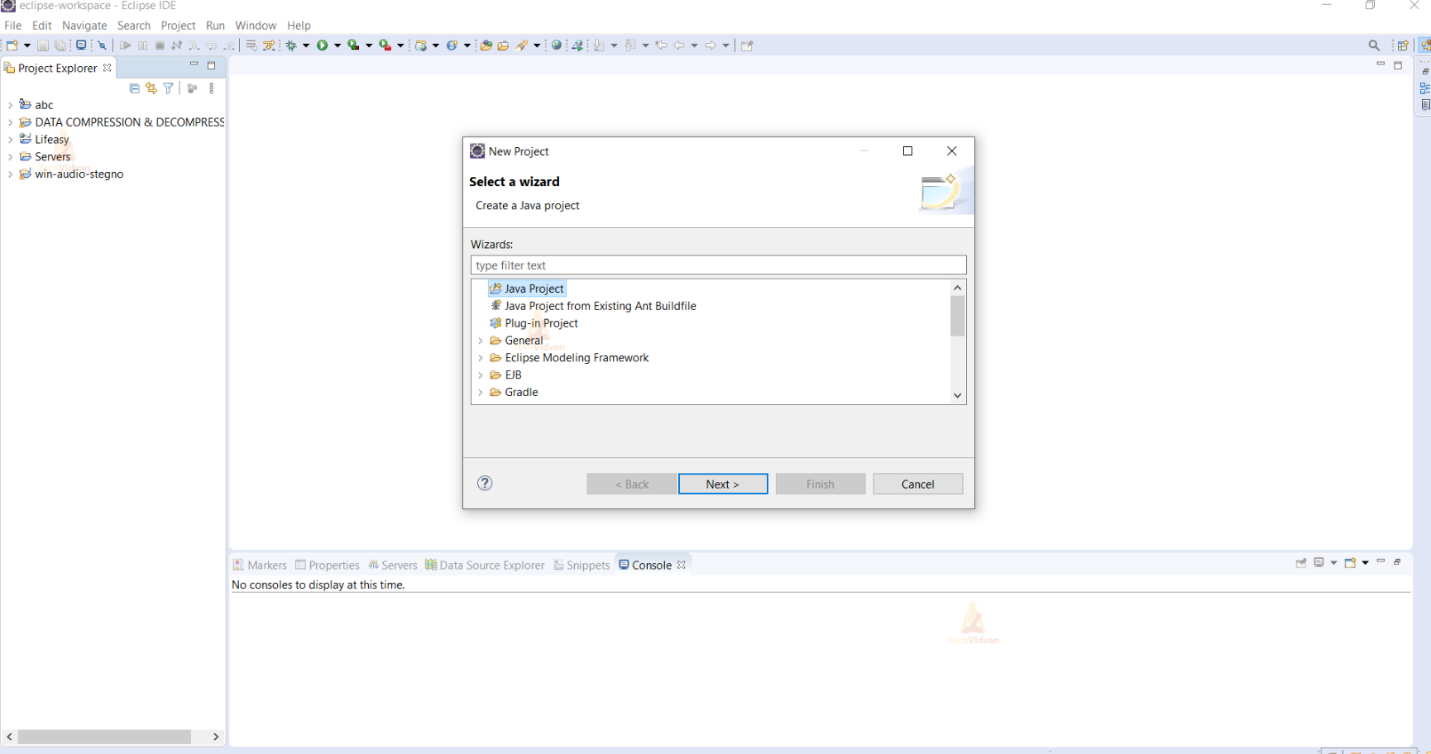This screenshot has width=1431, height=754.
Task: Open the File menu
Action: tap(13, 25)
